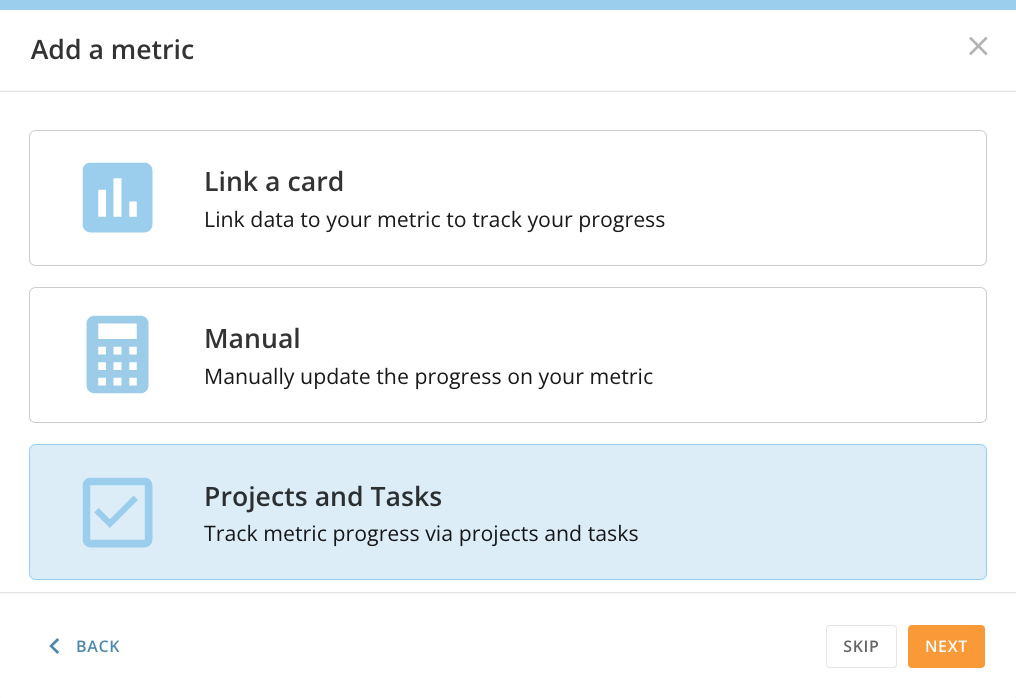This screenshot has width=1016, height=698.
Task: Select the highlighted Projects and Tasks option
Action: click(507, 512)
